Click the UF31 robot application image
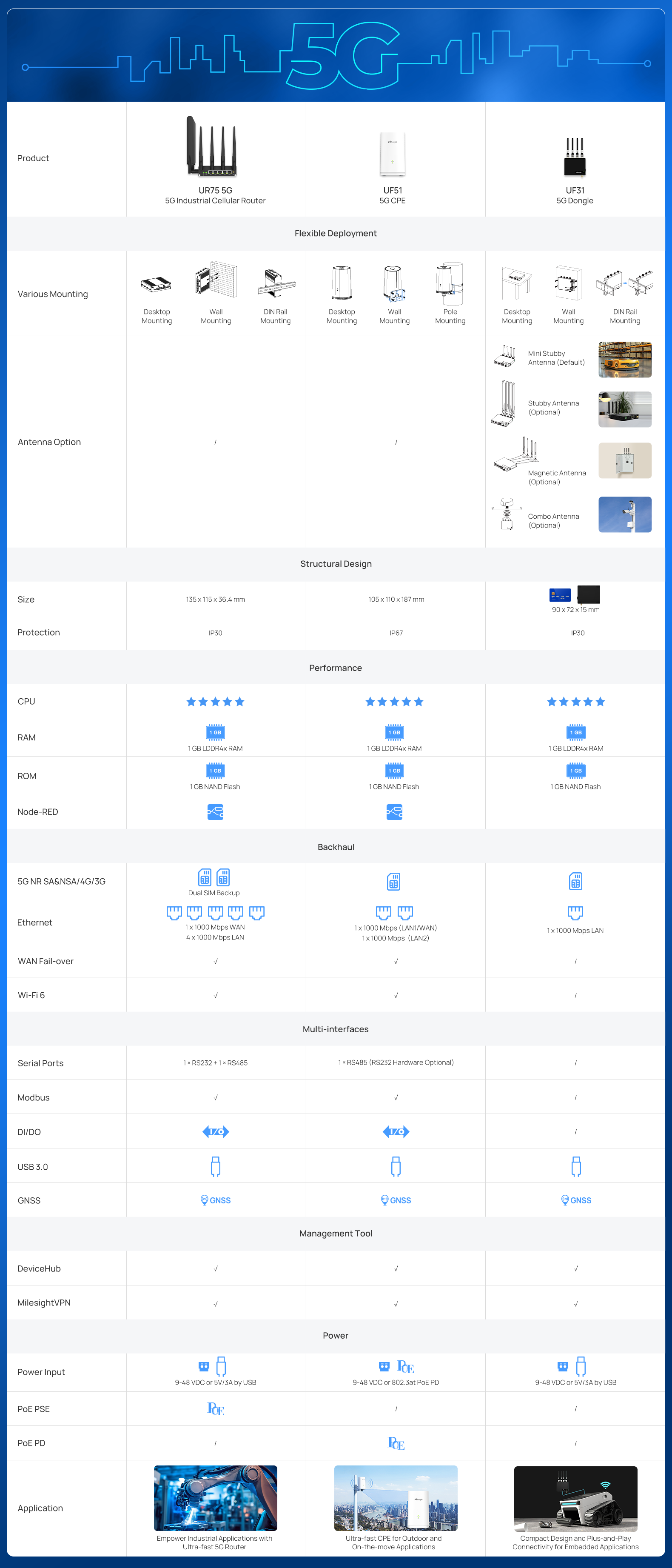This screenshot has height=1568, width=672. pos(575,1497)
